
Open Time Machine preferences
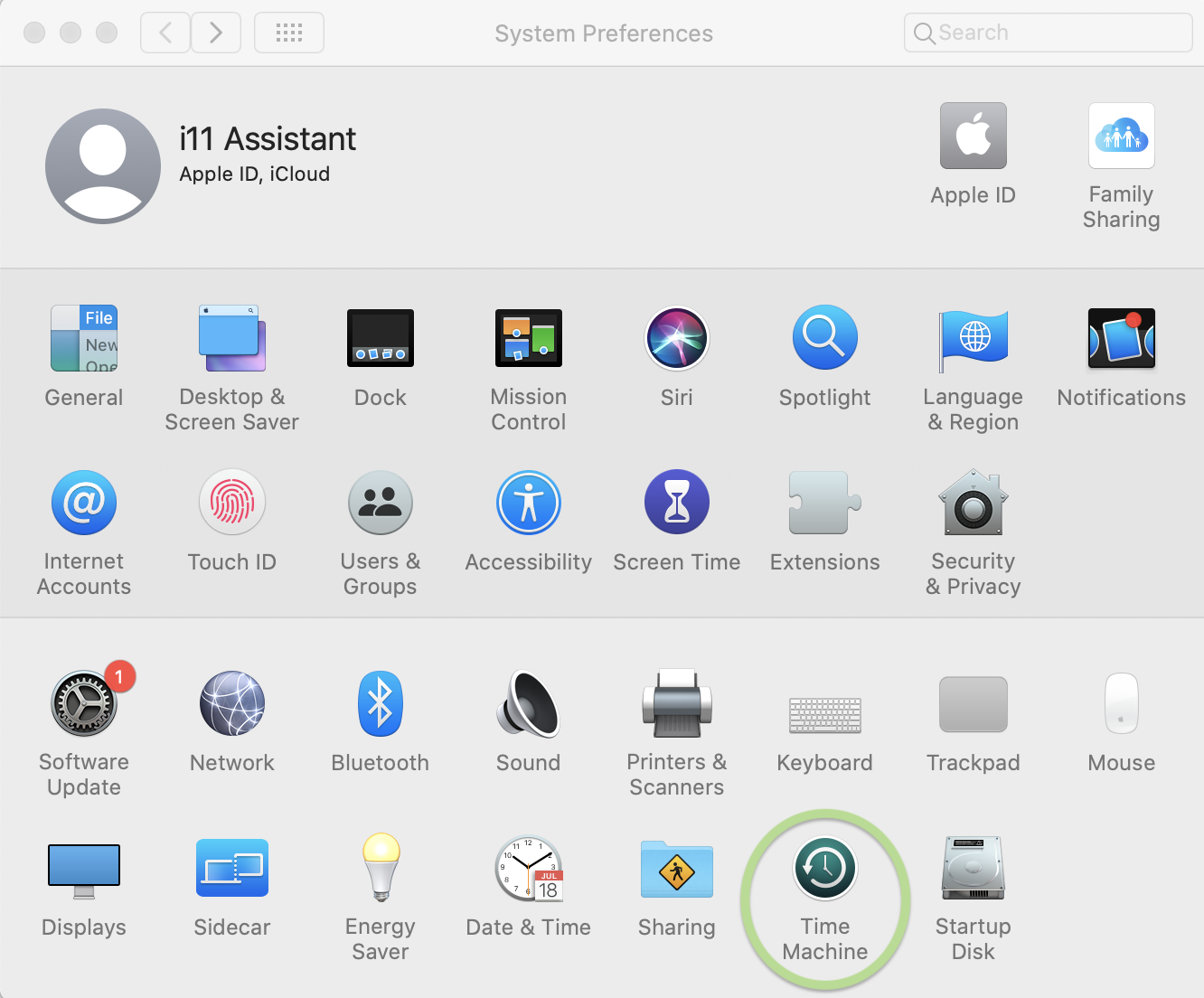[x=825, y=868]
